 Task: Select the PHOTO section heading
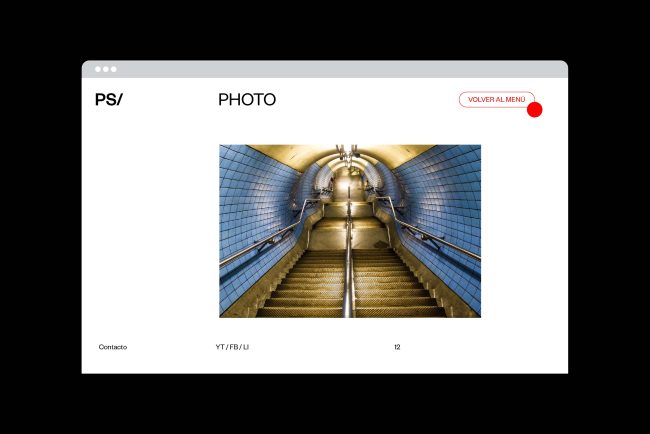point(246,100)
